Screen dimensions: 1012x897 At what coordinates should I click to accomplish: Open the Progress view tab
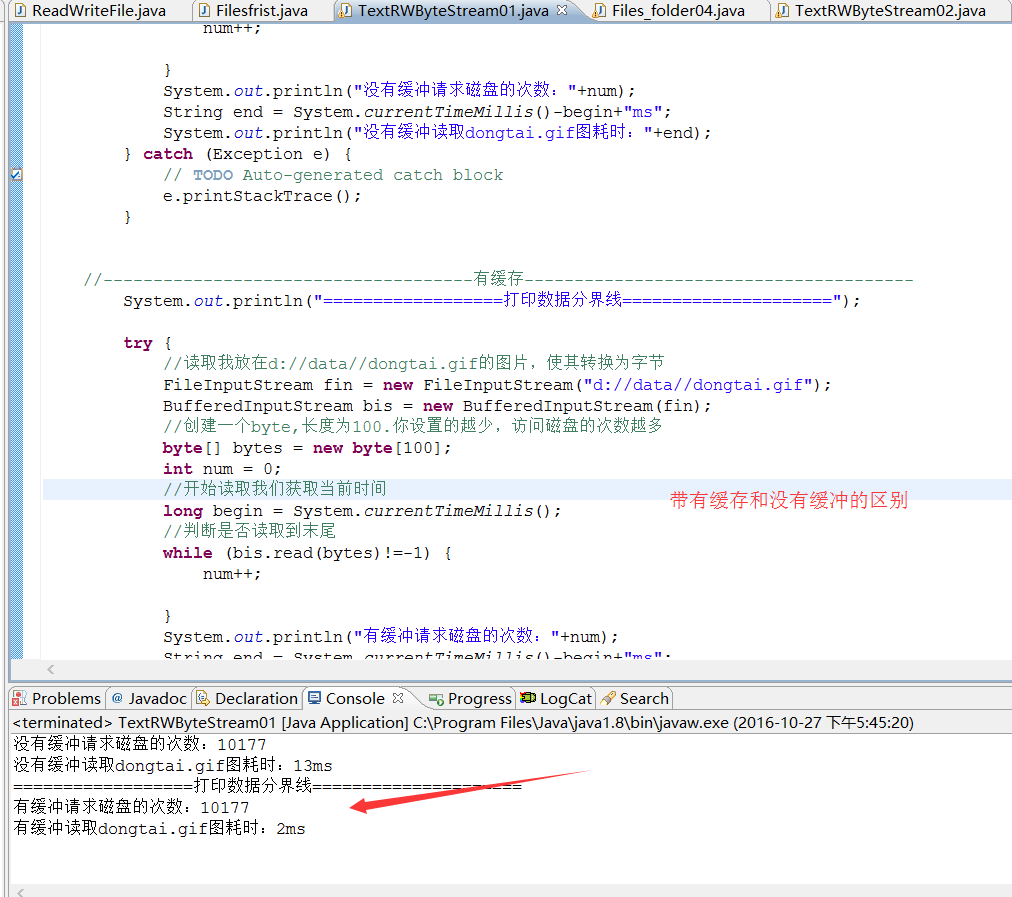coord(471,698)
